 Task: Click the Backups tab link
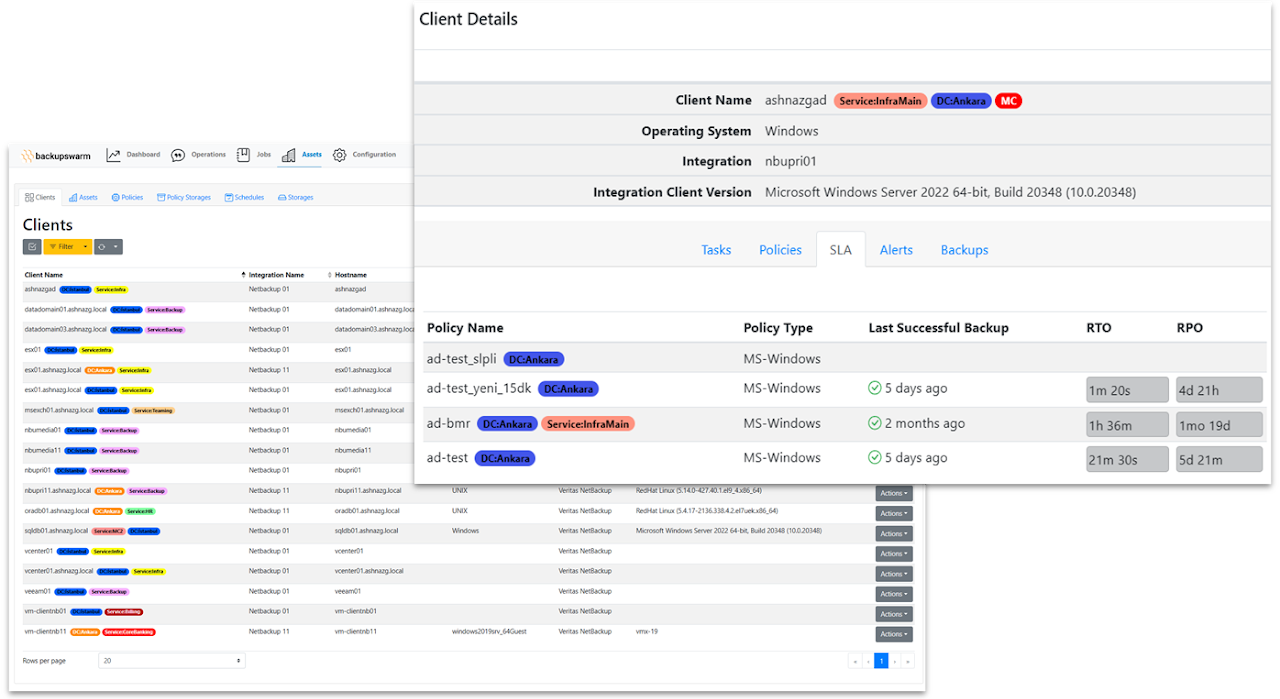coord(964,250)
